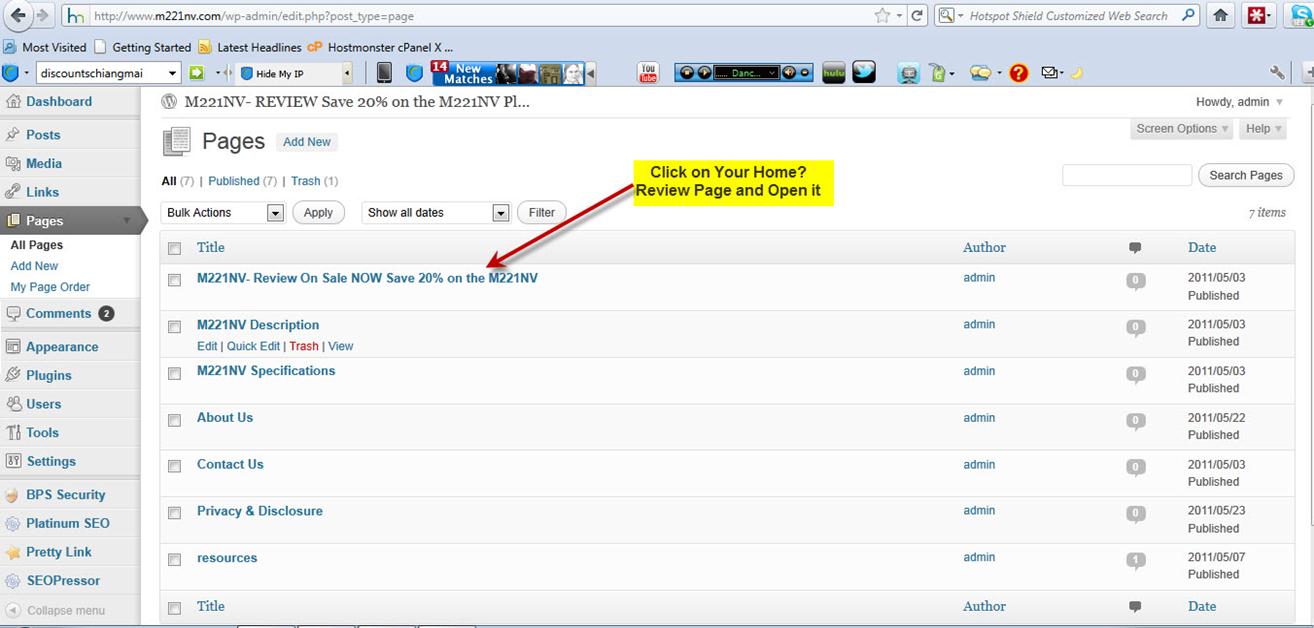Click the Search Pages text field

click(x=1126, y=176)
